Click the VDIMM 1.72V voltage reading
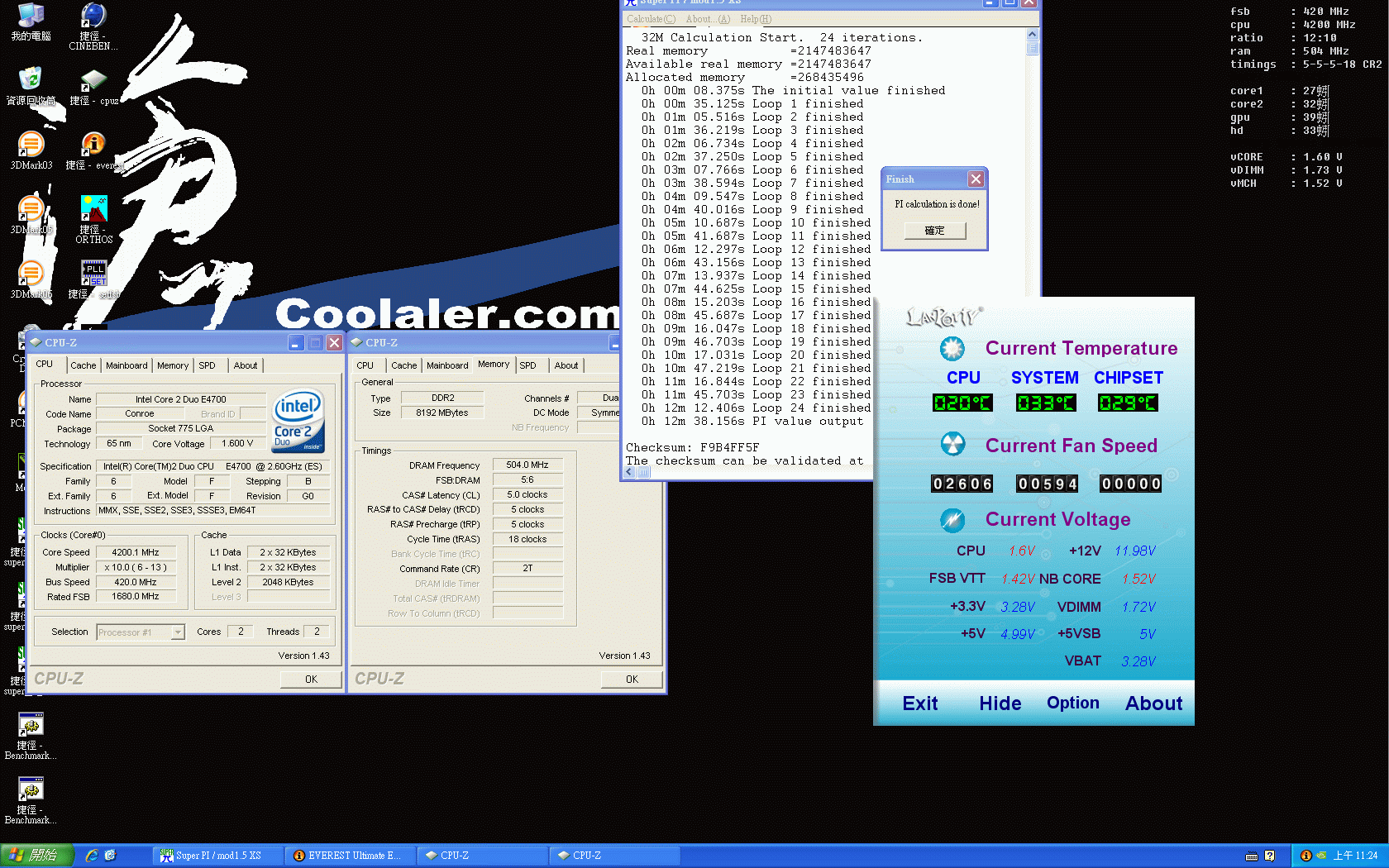1389x868 pixels. click(x=1138, y=607)
